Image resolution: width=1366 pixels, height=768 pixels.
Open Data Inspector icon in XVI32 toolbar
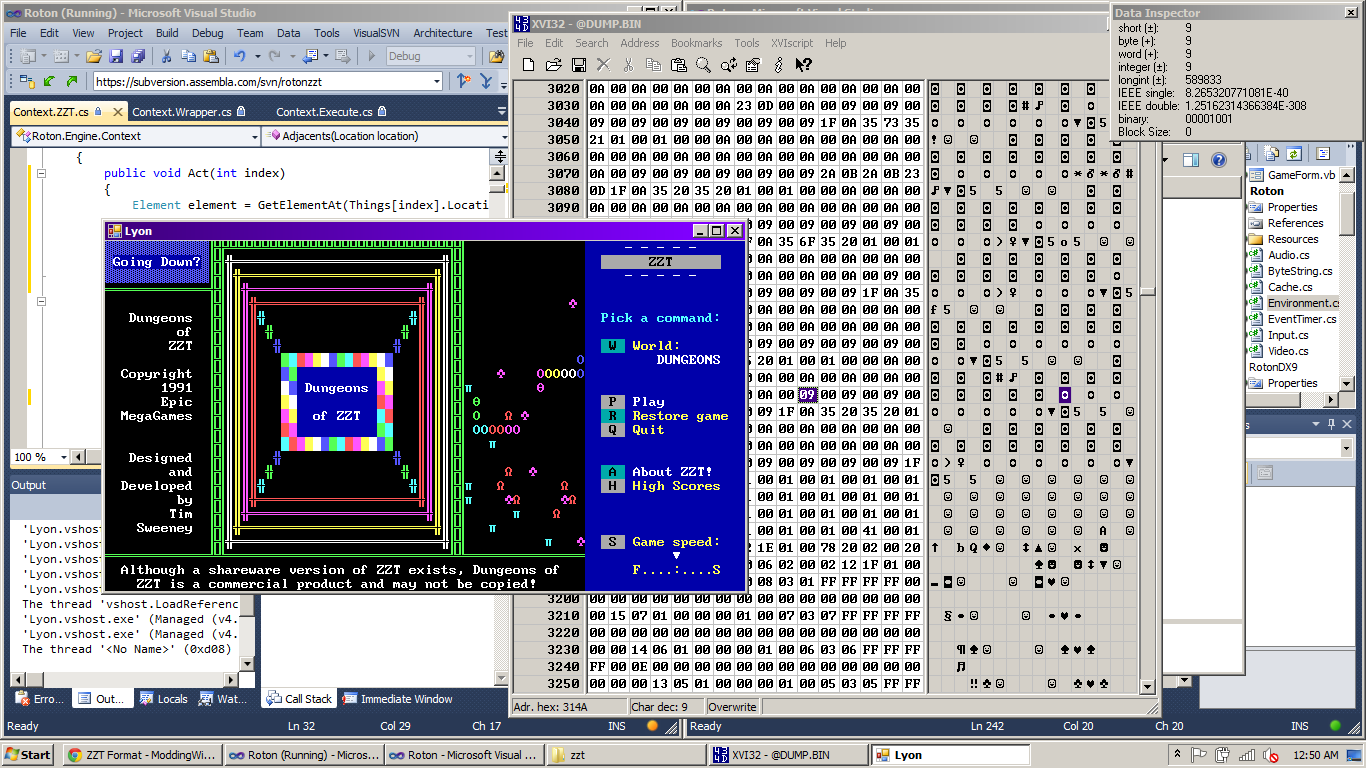(753, 65)
